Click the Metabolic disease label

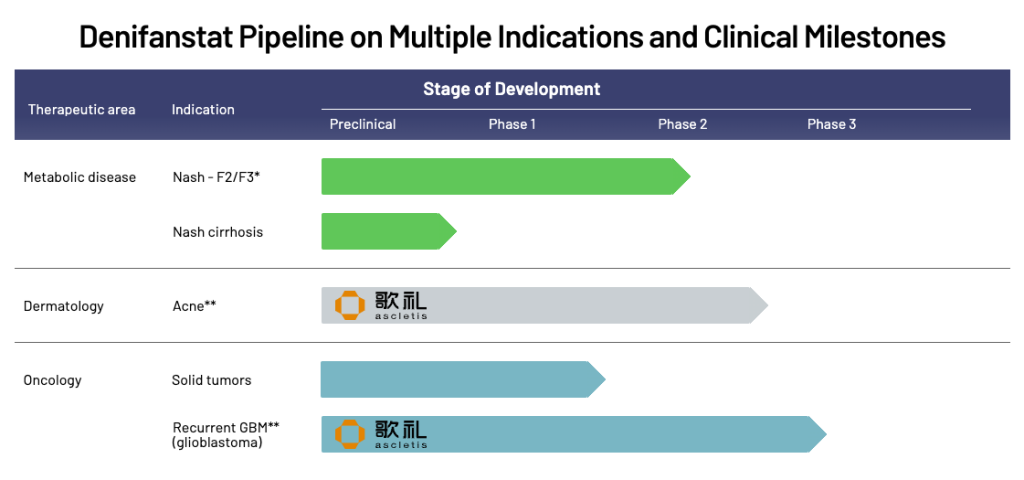80,177
